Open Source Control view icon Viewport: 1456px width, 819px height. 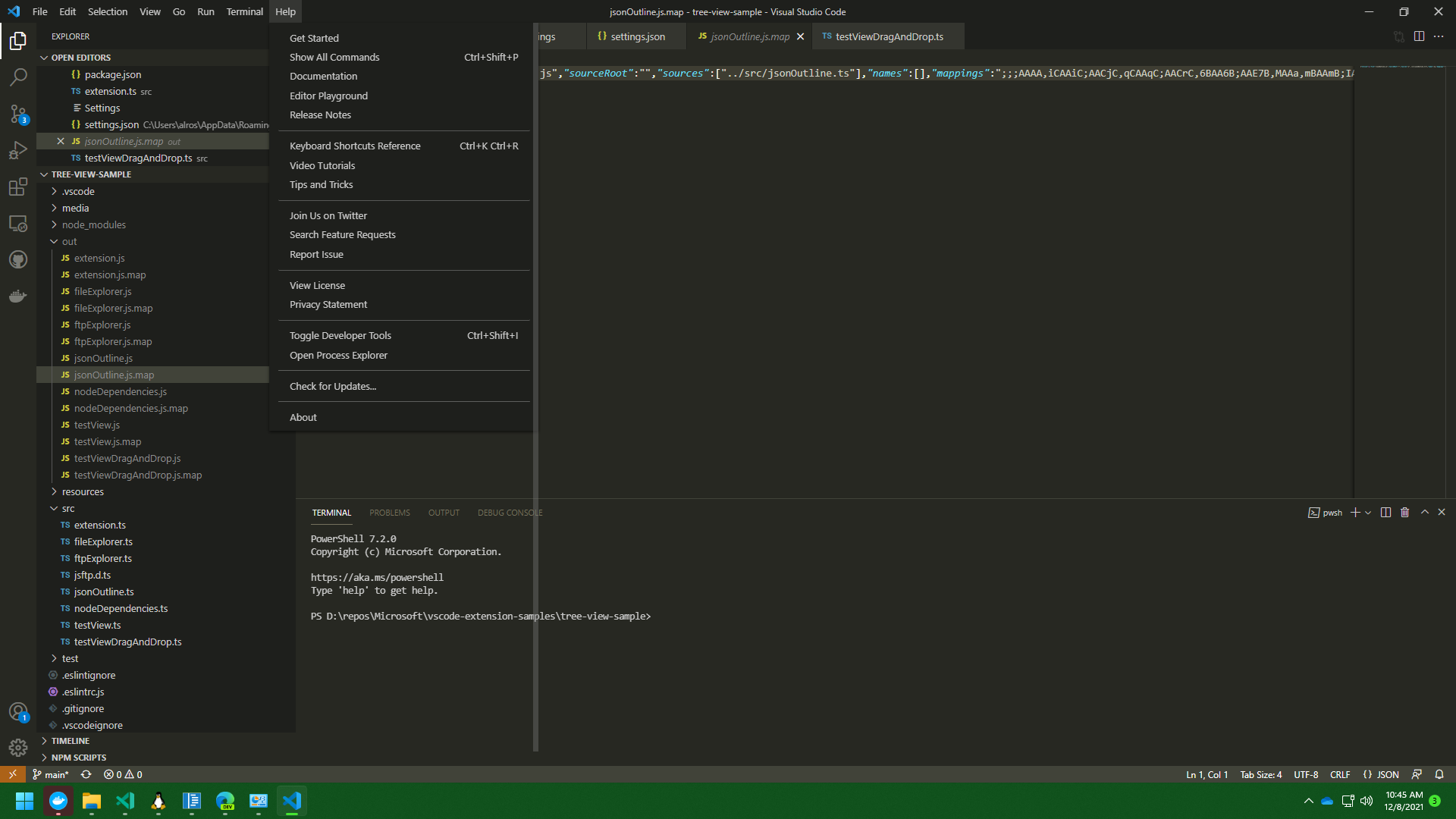pyautogui.click(x=18, y=114)
